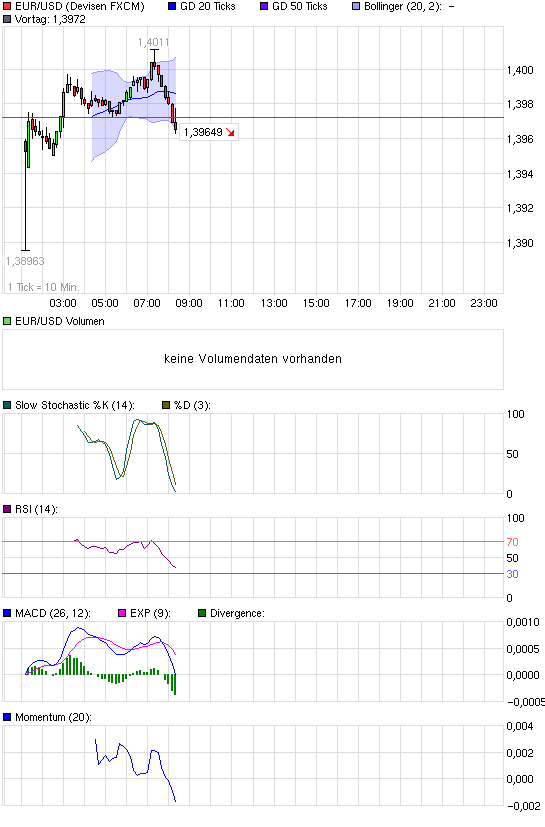This screenshot has width=545, height=827.
Task: Click the 'GD 50 Ticks' legend label
Action: coord(300,6)
